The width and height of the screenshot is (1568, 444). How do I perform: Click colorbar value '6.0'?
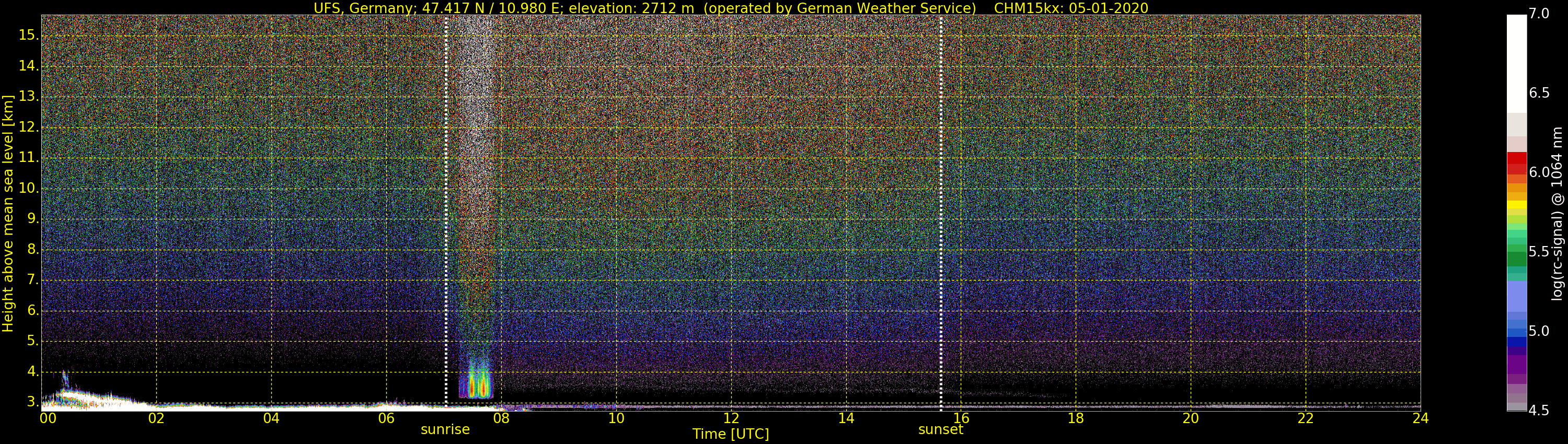(1539, 172)
